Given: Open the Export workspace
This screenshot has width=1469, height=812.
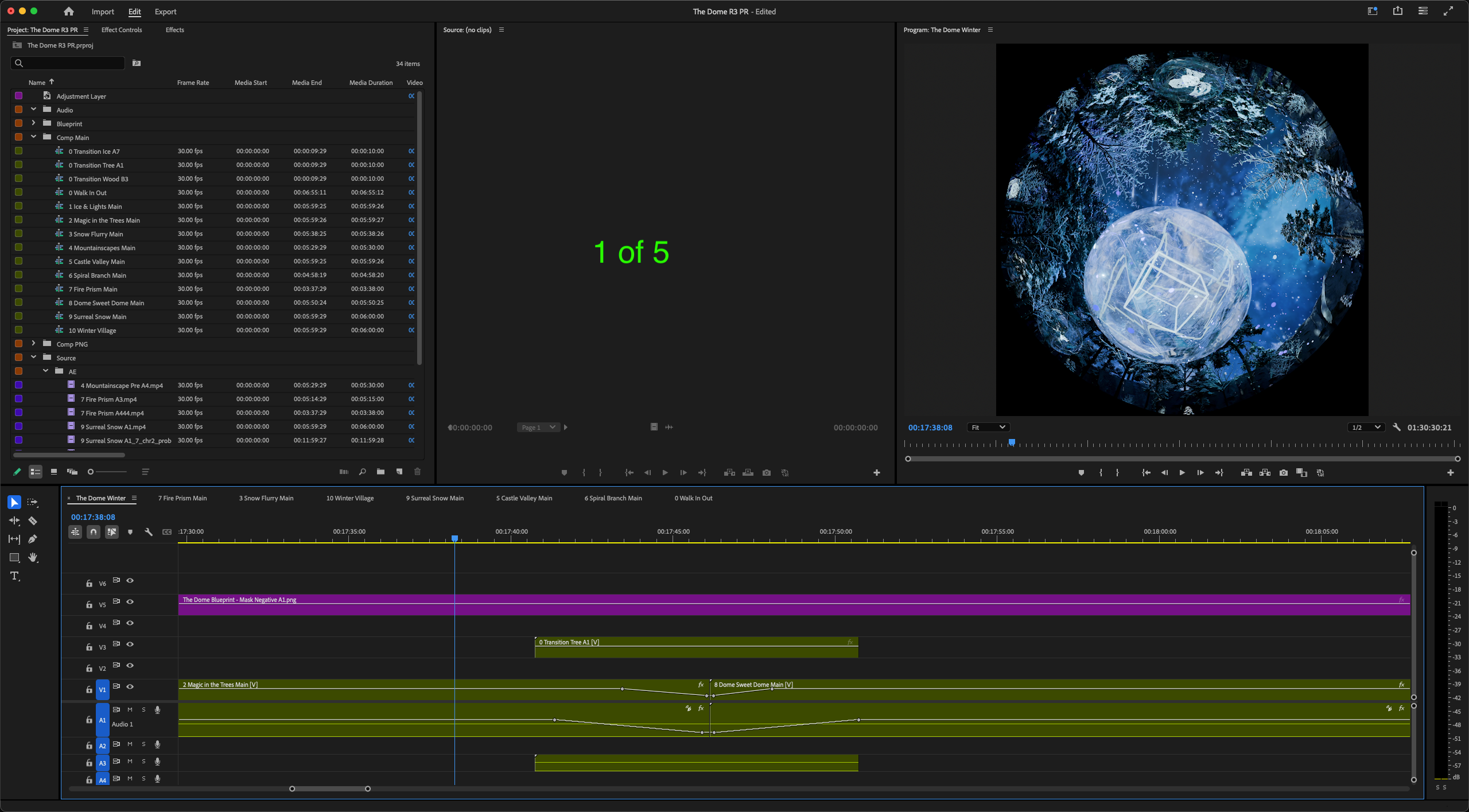Looking at the screenshot, I should tap(165, 11).
